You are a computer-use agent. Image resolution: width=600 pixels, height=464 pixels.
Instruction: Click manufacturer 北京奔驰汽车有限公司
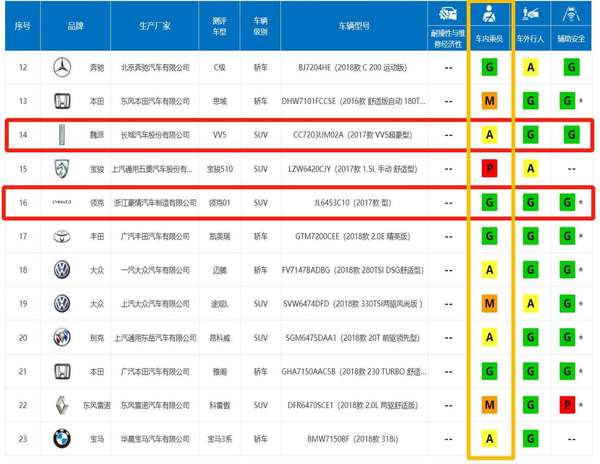coord(155,68)
